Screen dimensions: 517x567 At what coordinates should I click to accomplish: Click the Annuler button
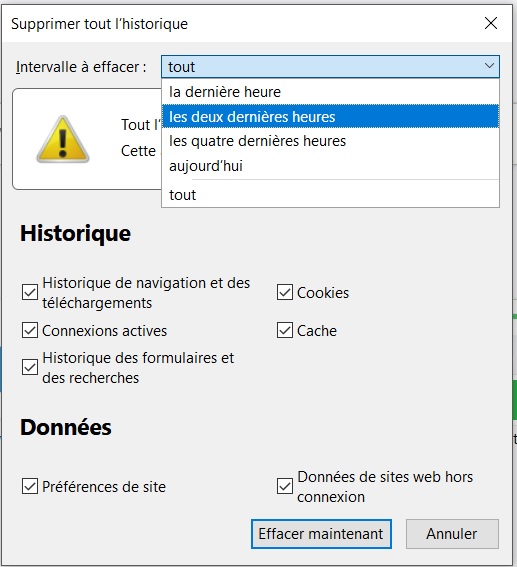[x=452, y=534]
